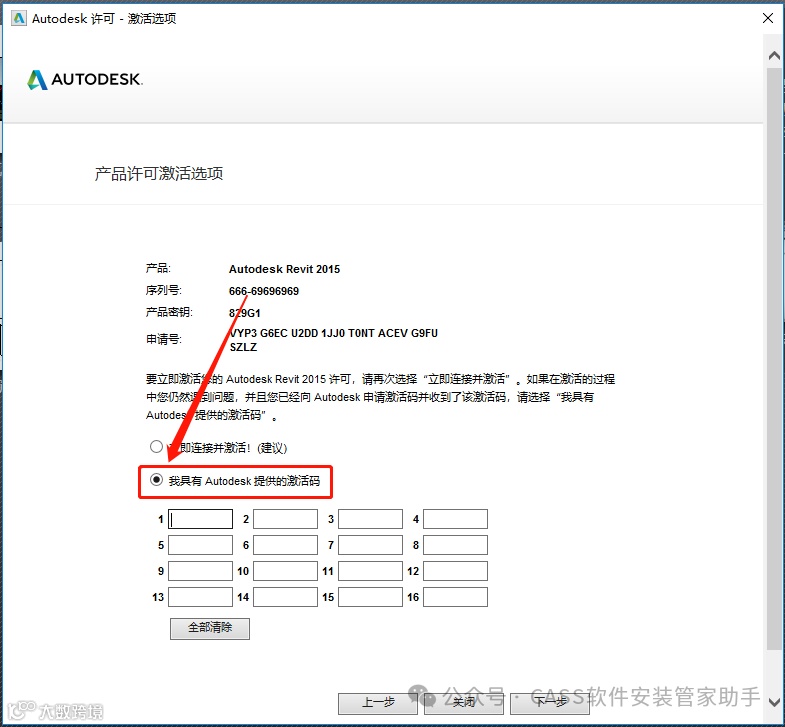The image size is (785, 727).
Task: Click the 关闭 (close) button
Action: 464,703
